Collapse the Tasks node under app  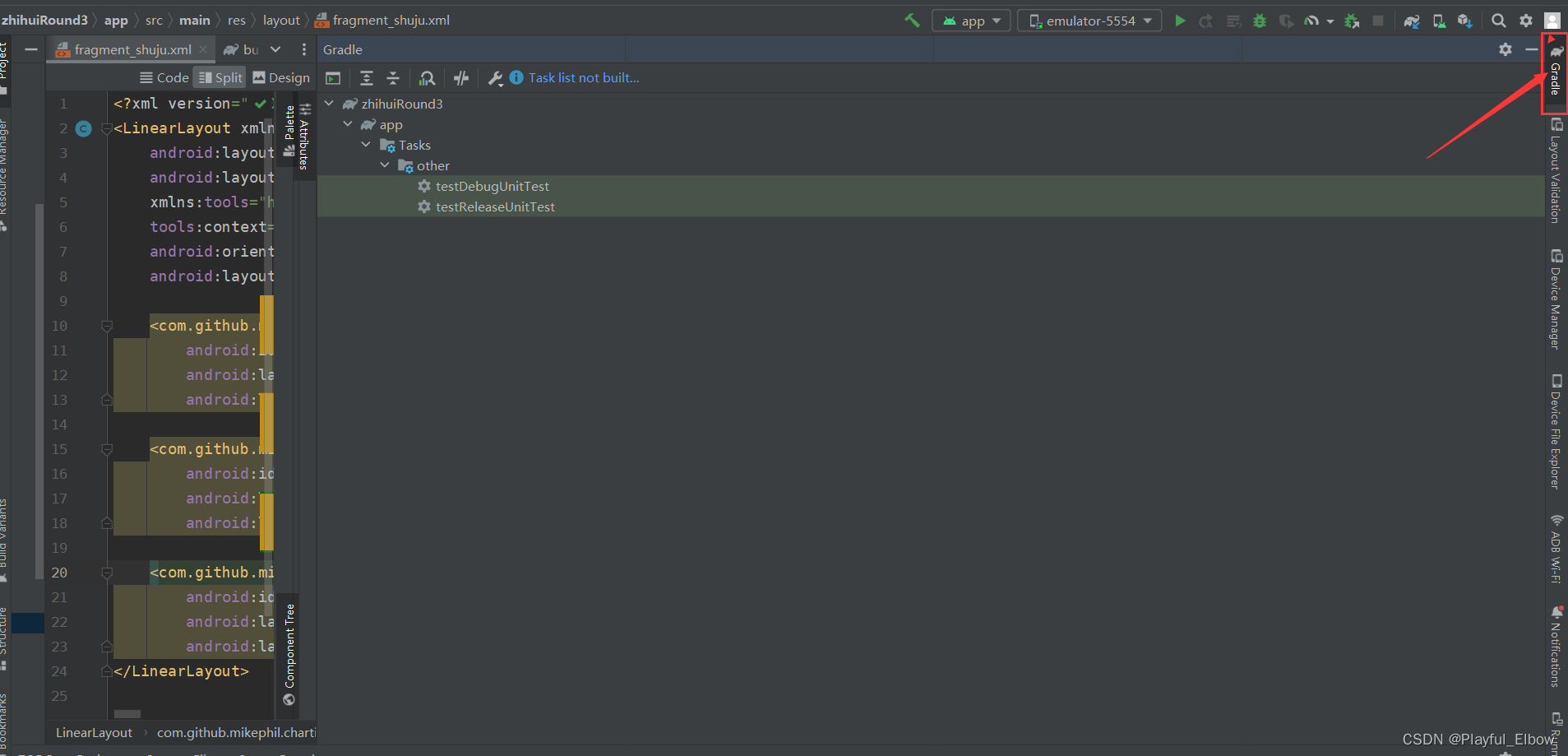366,145
